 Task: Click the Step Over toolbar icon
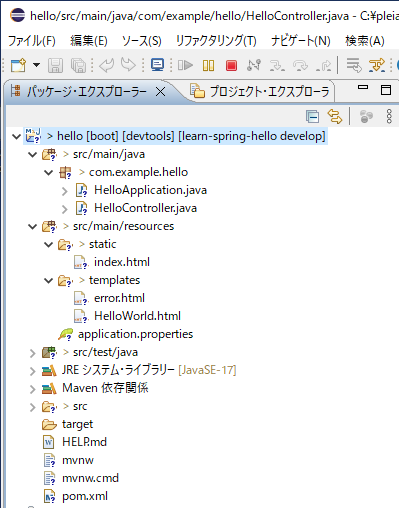[x=300, y=65]
